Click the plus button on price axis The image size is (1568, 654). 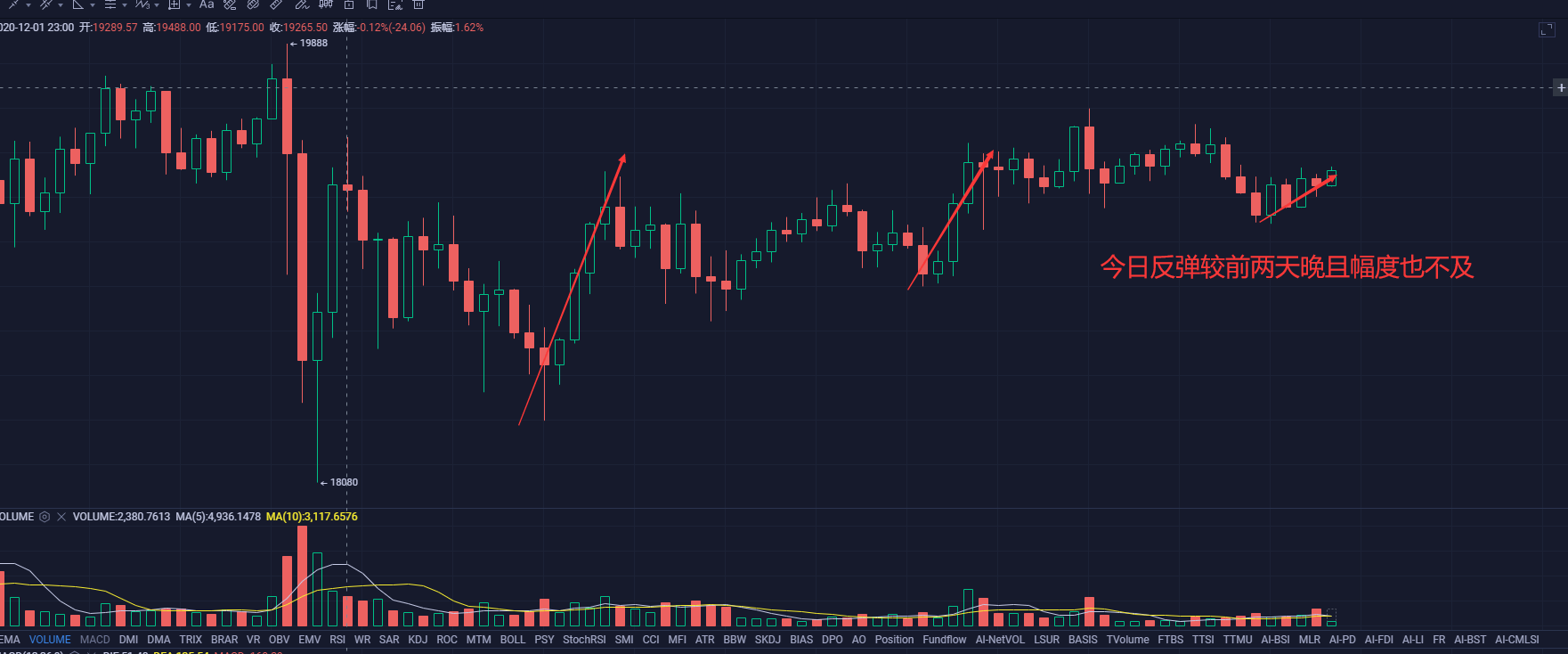click(x=1561, y=87)
